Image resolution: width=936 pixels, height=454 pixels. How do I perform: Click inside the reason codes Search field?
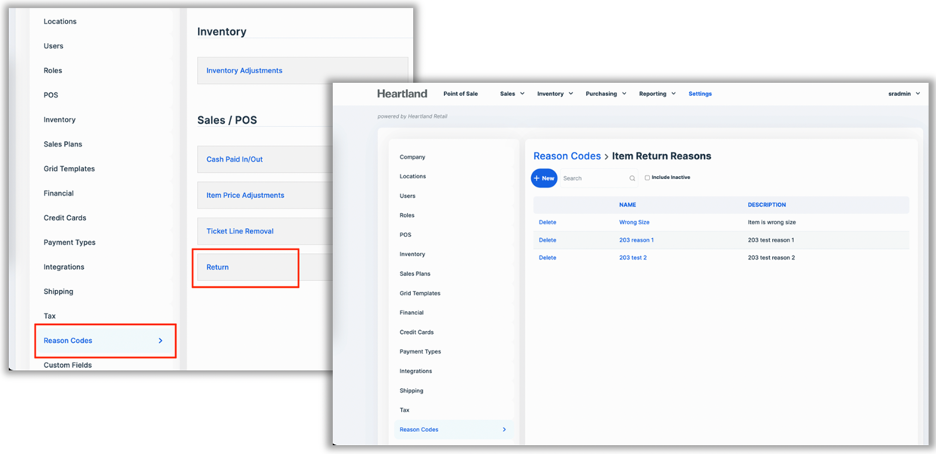[592, 179]
